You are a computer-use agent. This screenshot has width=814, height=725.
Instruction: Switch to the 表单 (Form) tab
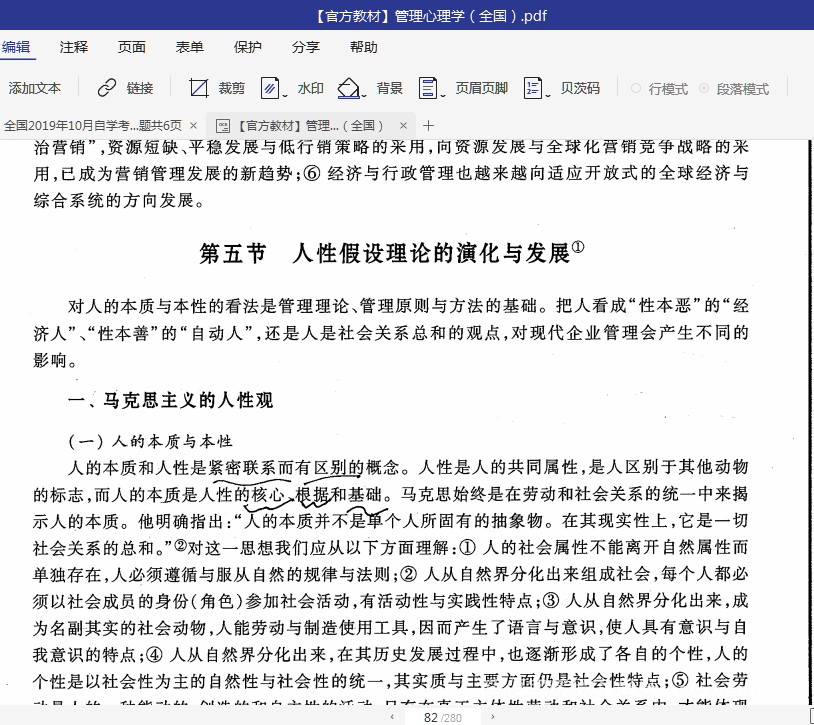pyautogui.click(x=189, y=47)
